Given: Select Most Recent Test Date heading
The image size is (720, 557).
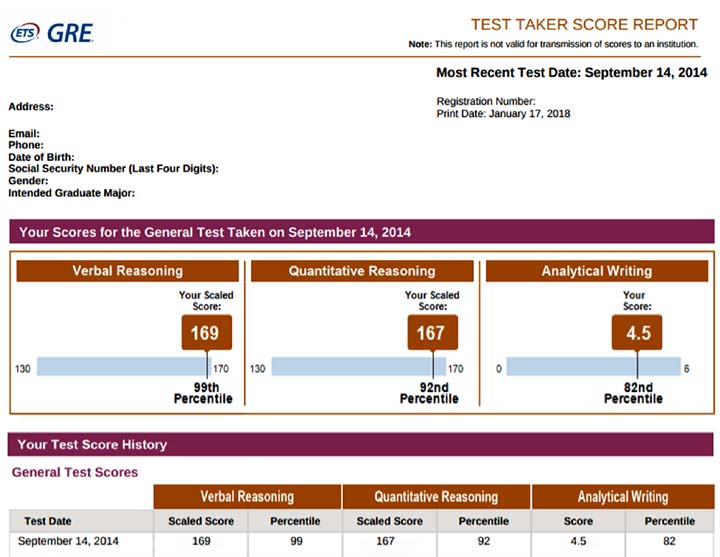Looking at the screenshot, I should click(571, 73).
